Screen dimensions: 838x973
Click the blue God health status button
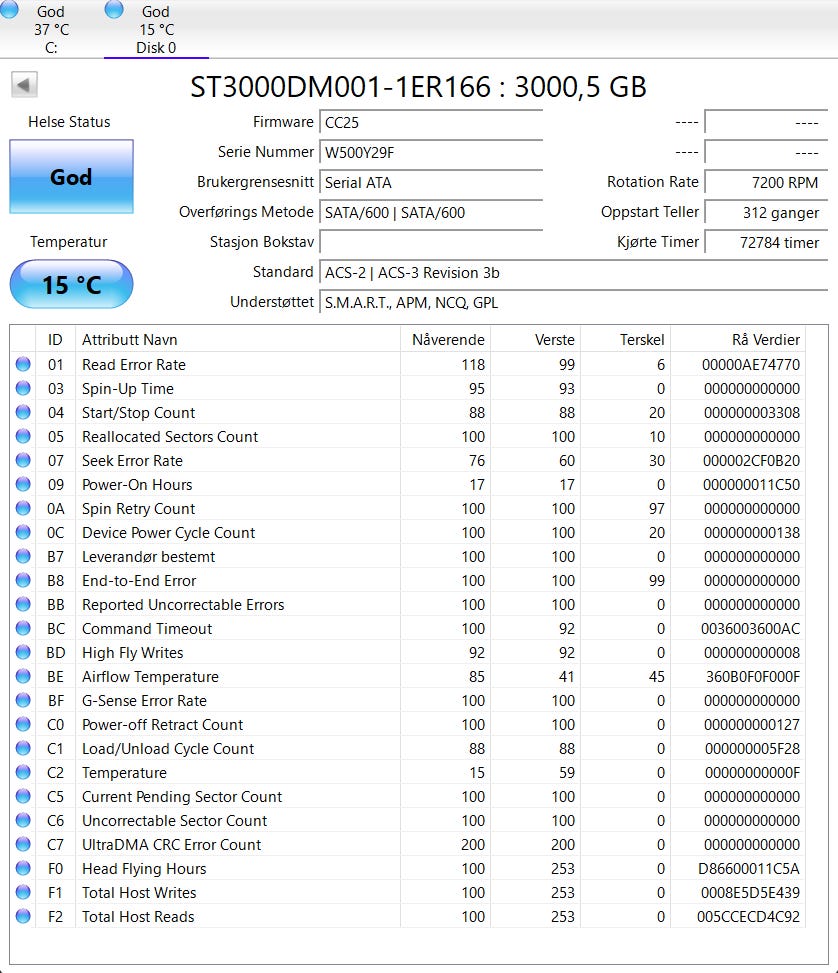click(x=71, y=177)
